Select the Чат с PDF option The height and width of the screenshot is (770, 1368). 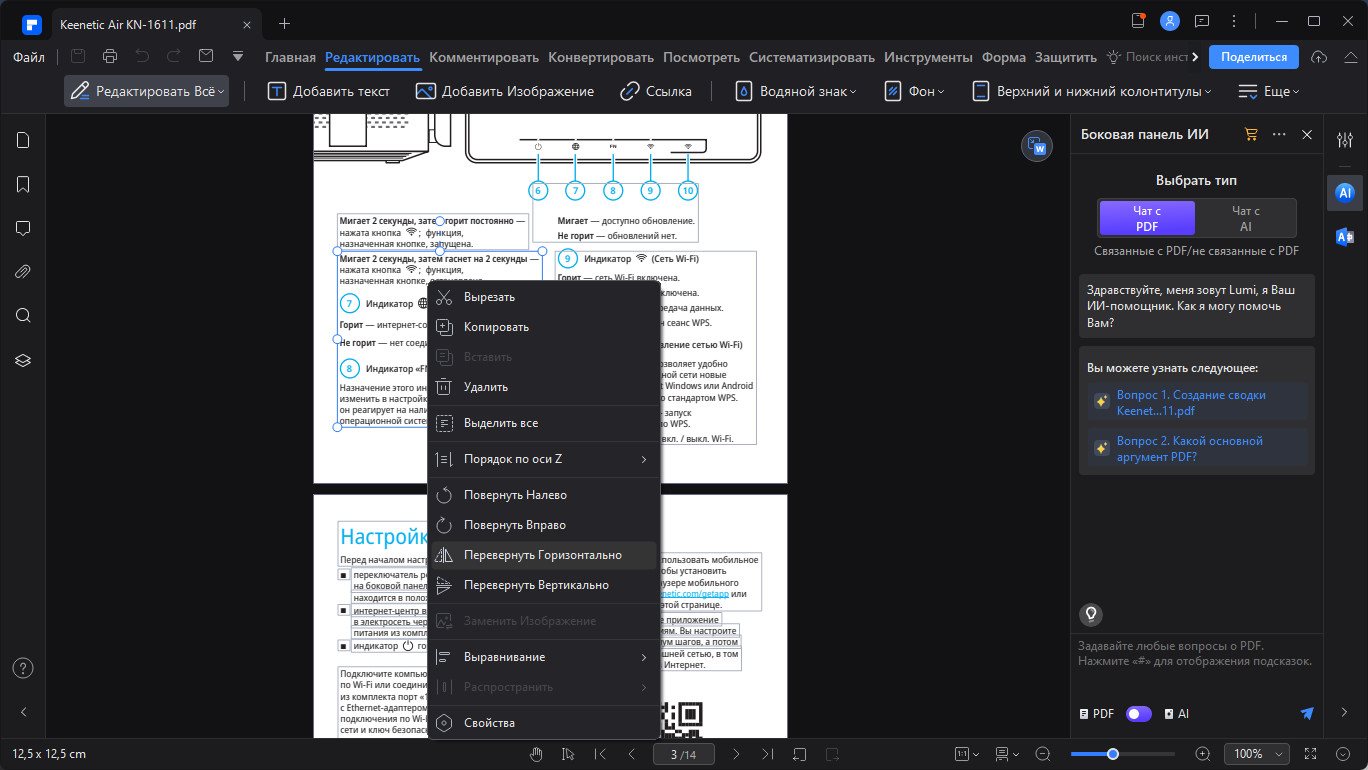[x=1147, y=218]
